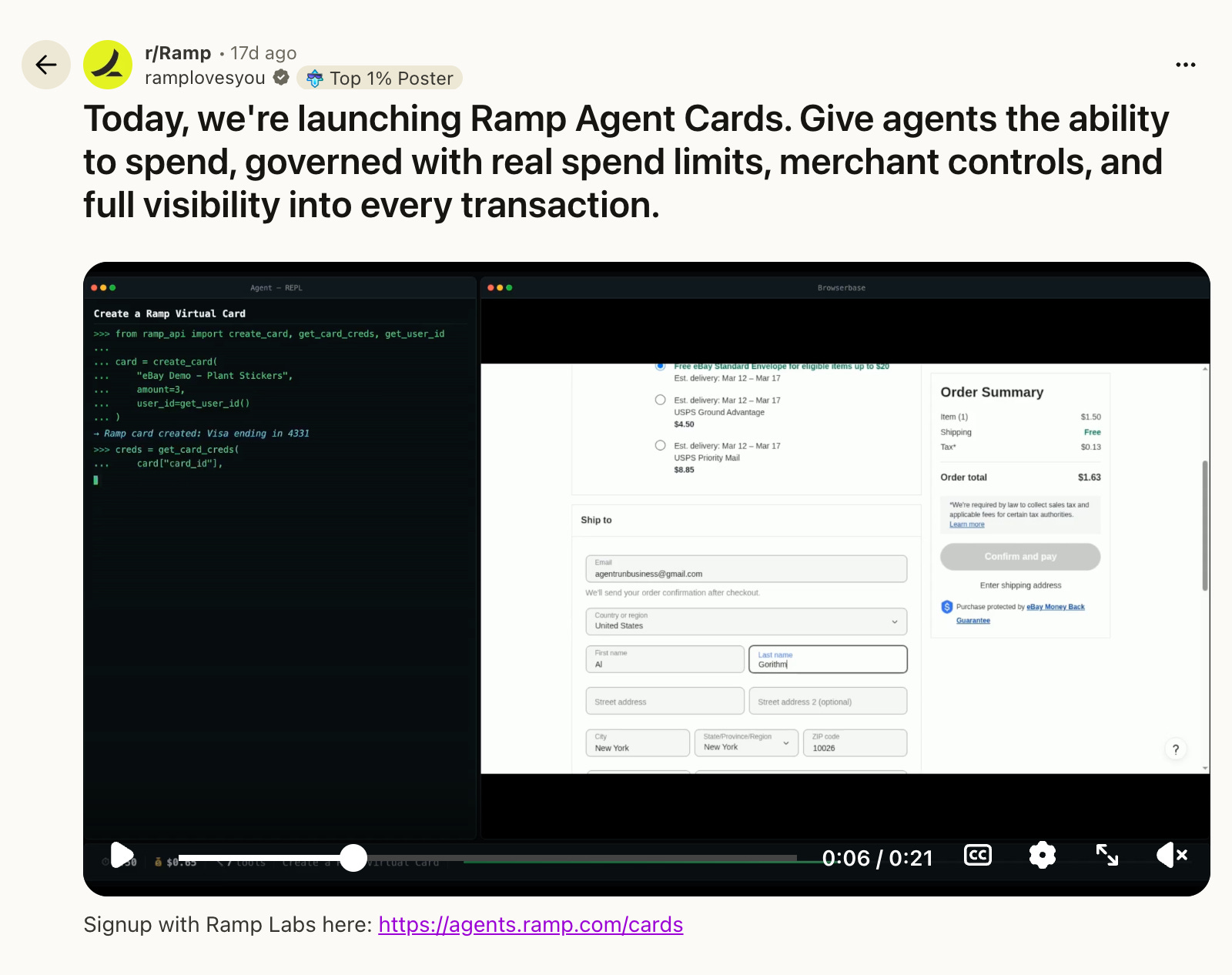Screen dimensions: 1232x975
Task: Click the First name field
Action: 665,659
